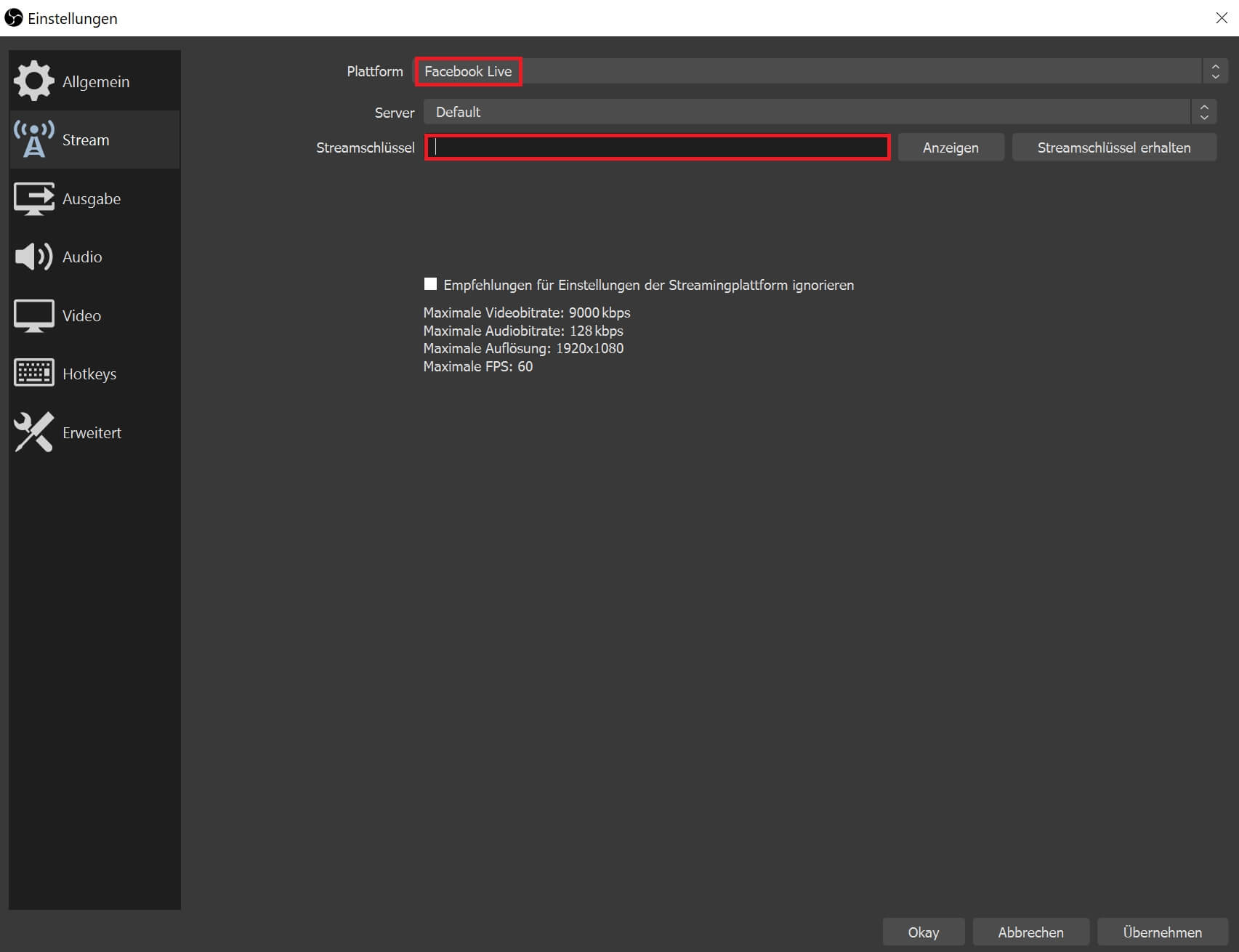Confirm settings with the Okay button
Viewport: 1239px width, 952px height.
pyautogui.click(x=923, y=932)
